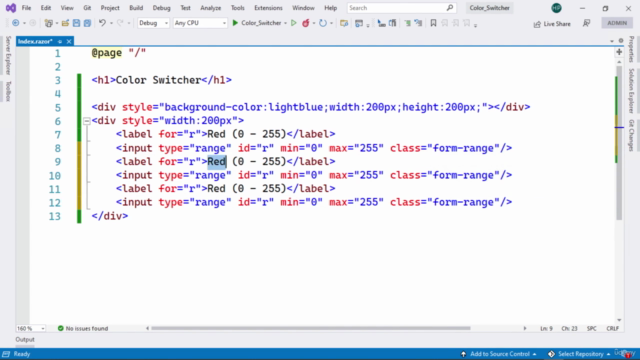Open the Analyze menu
The image size is (640, 360).
pos(210,8)
